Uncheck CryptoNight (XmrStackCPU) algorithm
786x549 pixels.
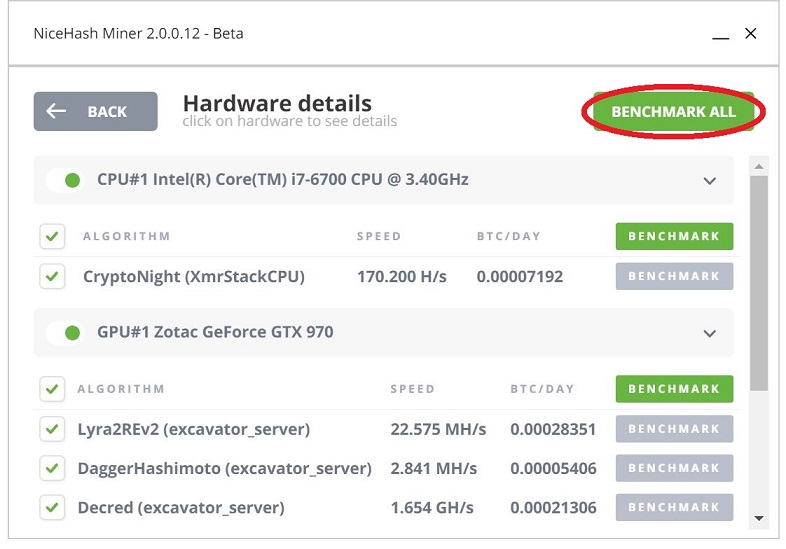point(52,276)
